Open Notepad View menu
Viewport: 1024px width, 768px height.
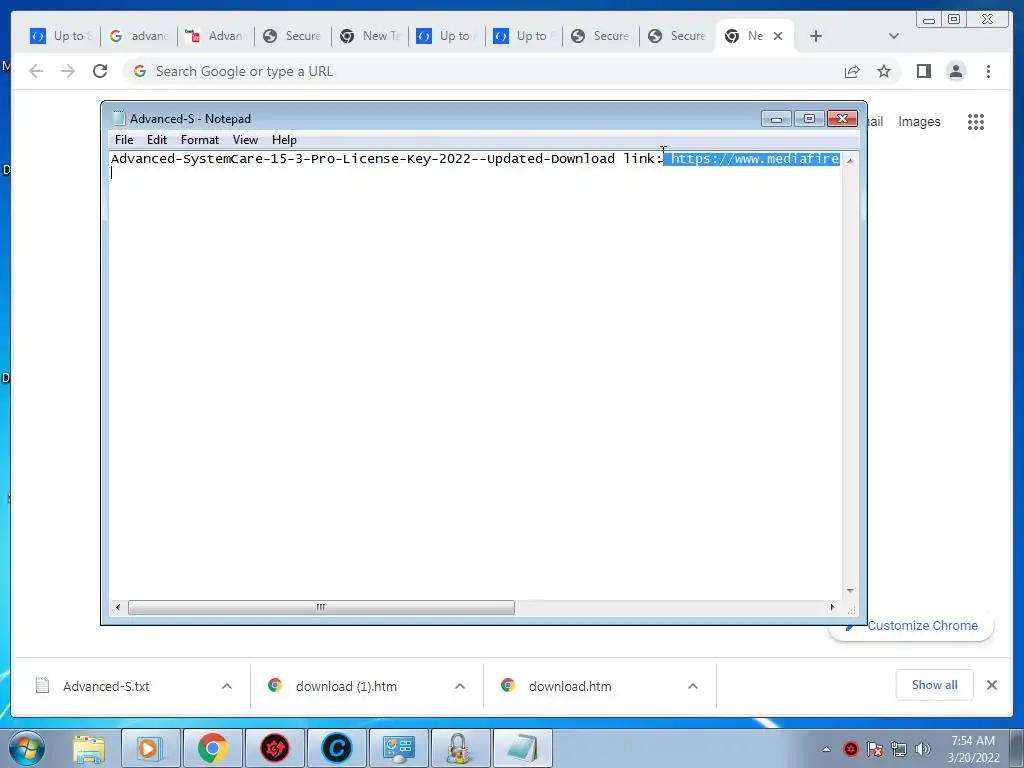(x=246, y=140)
